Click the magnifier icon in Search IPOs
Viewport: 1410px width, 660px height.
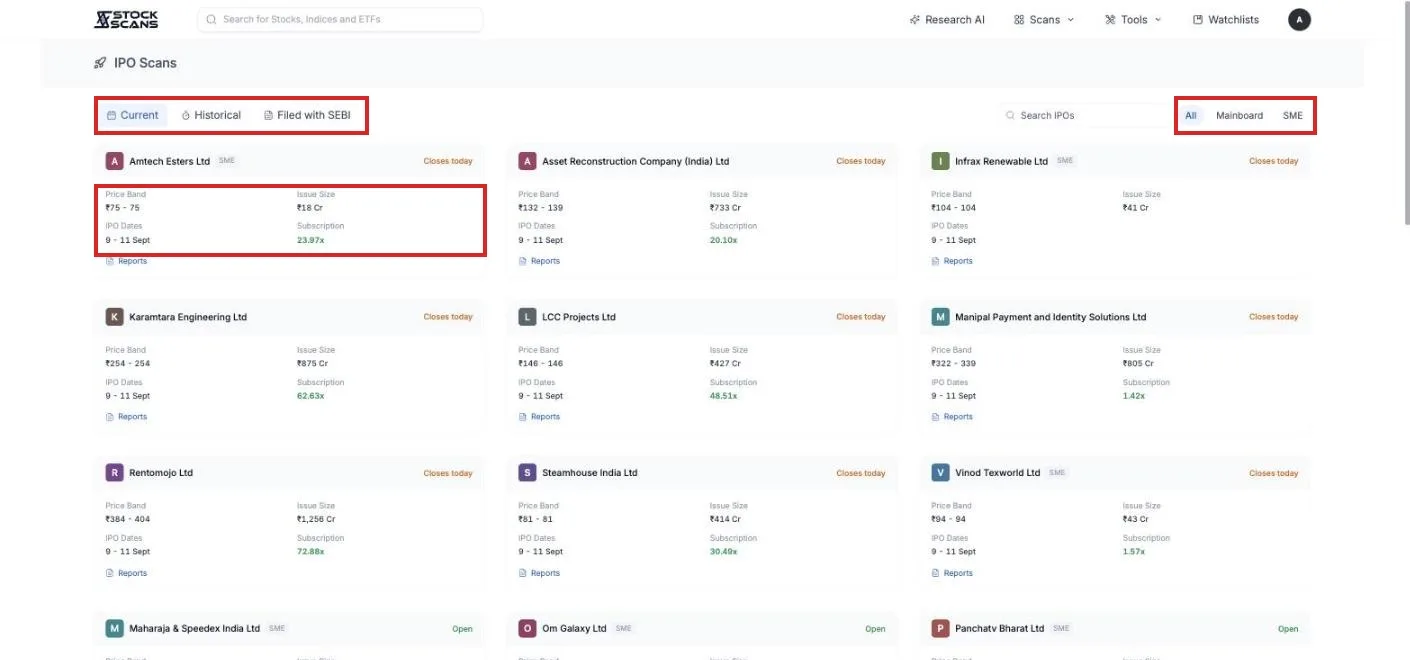(x=1011, y=116)
